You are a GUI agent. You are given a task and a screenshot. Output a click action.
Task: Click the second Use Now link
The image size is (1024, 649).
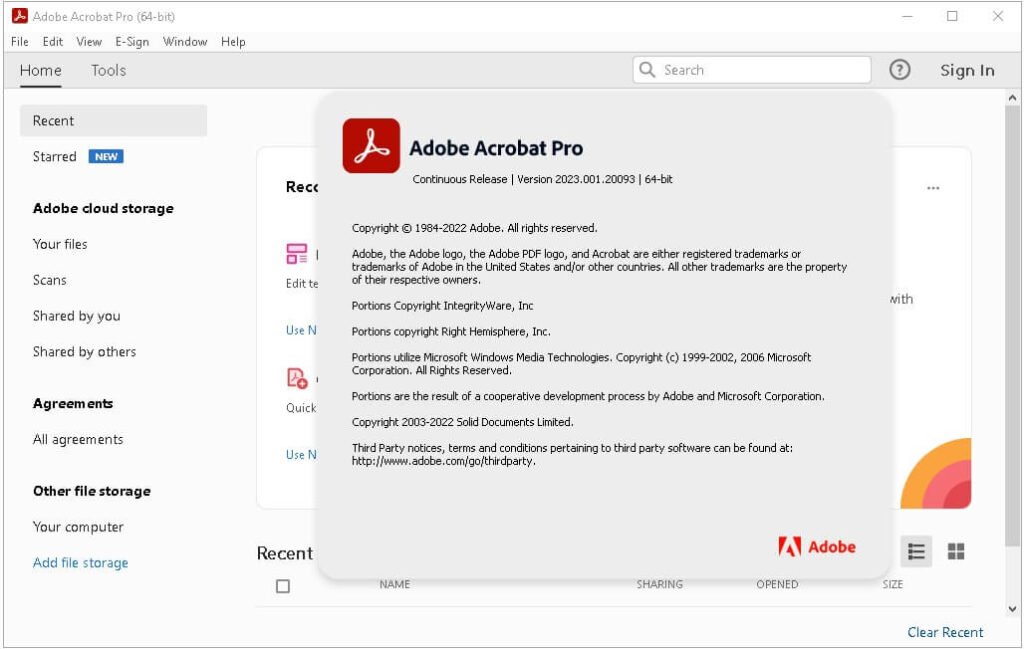pos(301,454)
